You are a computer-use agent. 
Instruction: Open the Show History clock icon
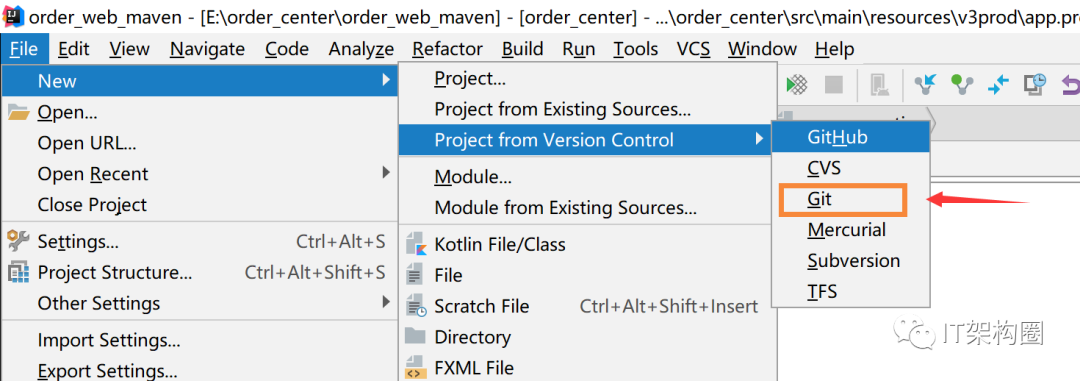click(x=1035, y=84)
